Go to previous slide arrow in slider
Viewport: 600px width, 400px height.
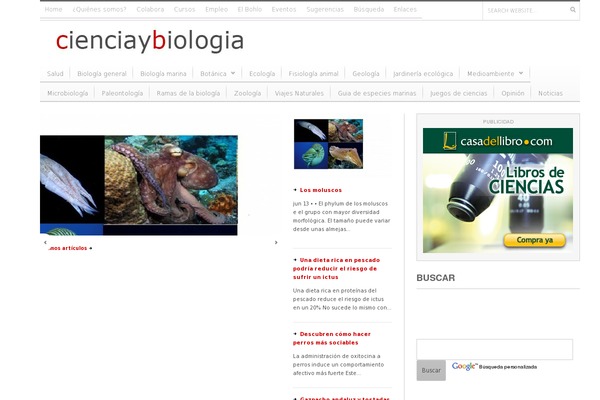[x=45, y=242]
